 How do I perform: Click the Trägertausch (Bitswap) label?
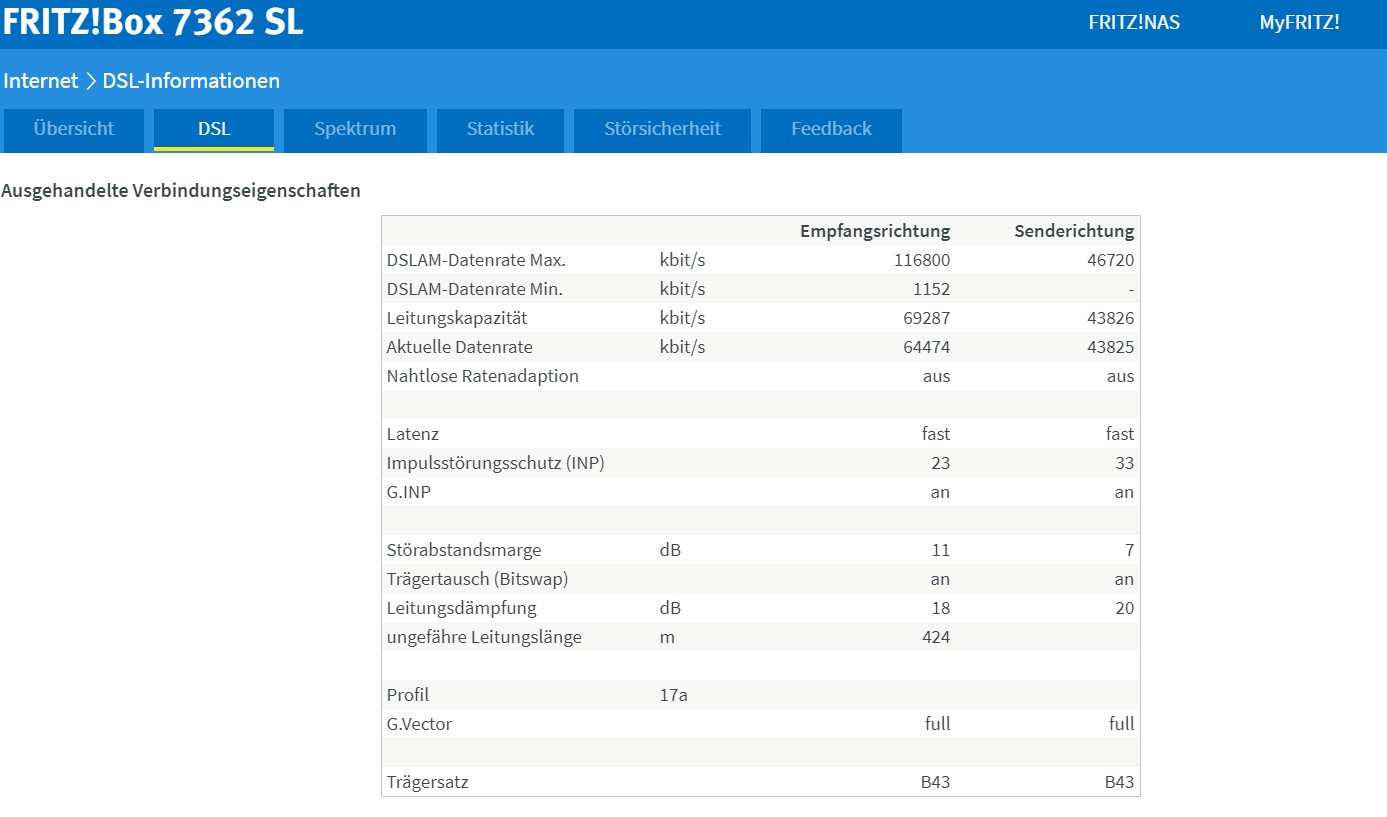(x=478, y=579)
